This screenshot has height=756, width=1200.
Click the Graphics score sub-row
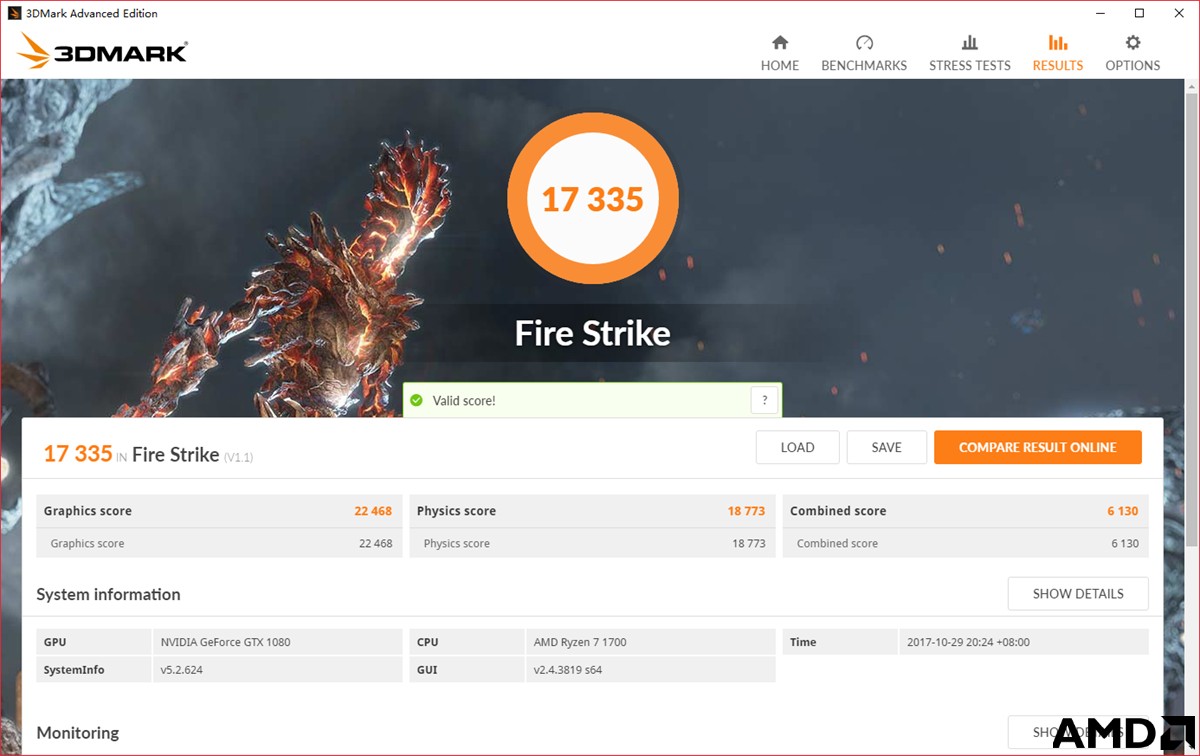(219, 543)
